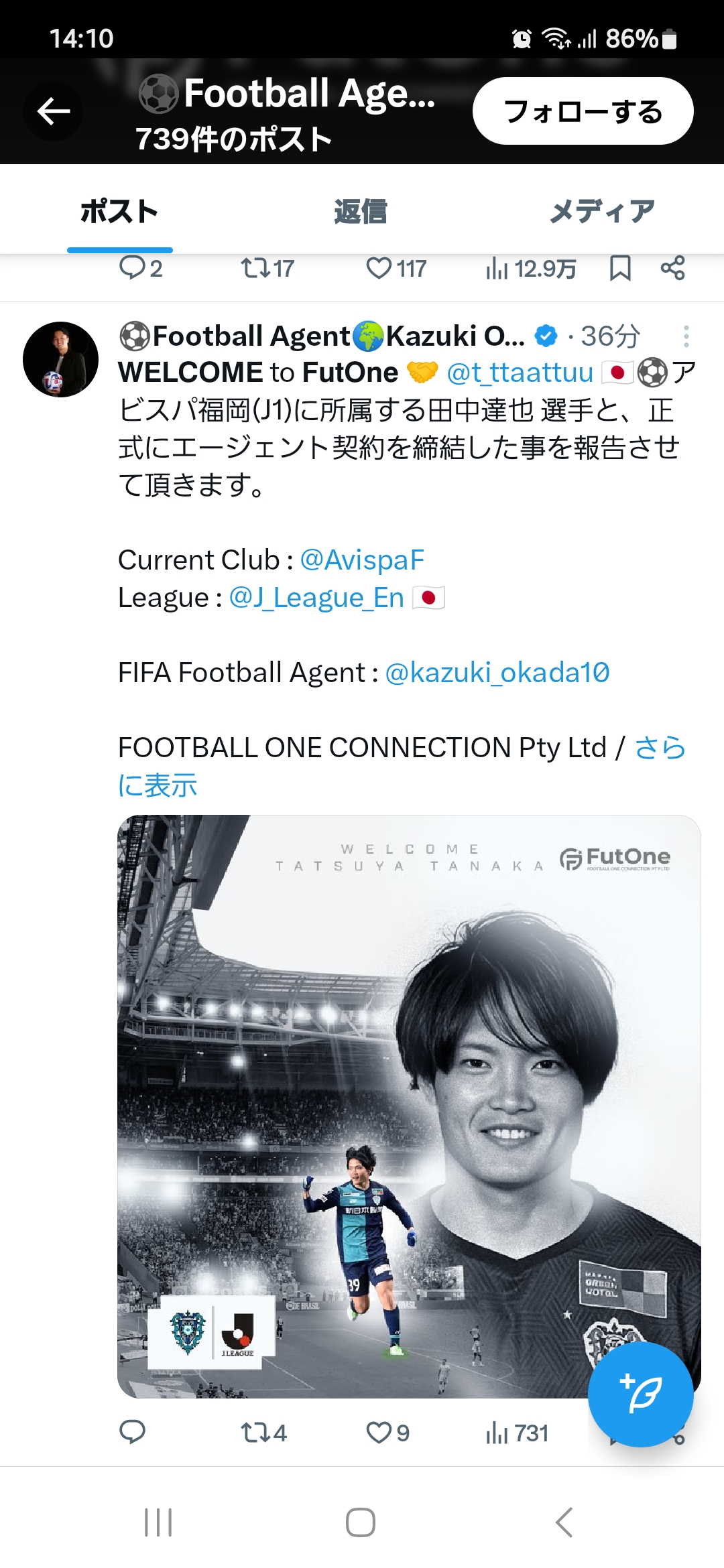Open three-dot menu on the post
The width and height of the screenshot is (724, 1568).
(686, 336)
